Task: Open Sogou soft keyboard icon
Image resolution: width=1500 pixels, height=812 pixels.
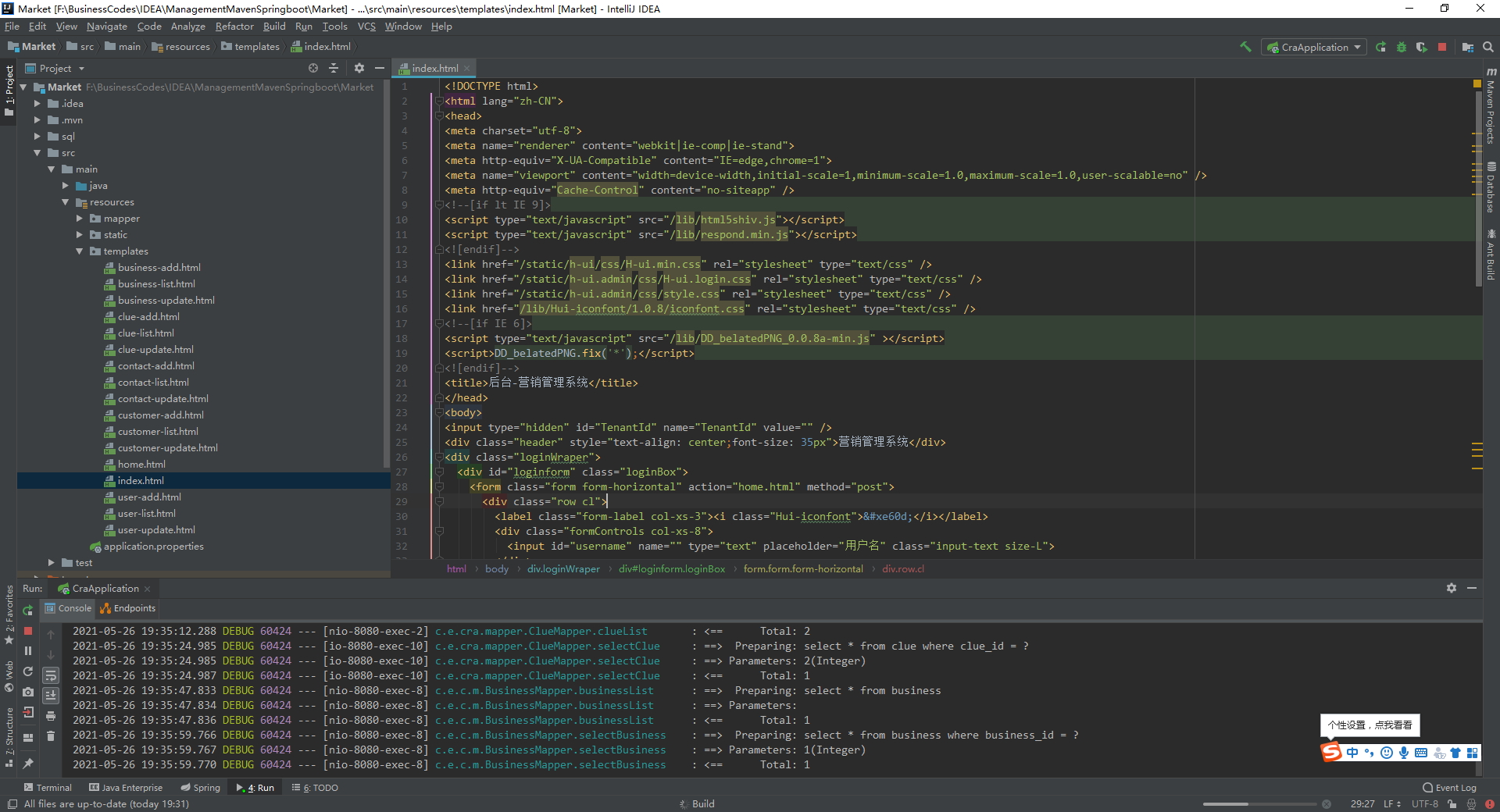Action: [x=1421, y=753]
